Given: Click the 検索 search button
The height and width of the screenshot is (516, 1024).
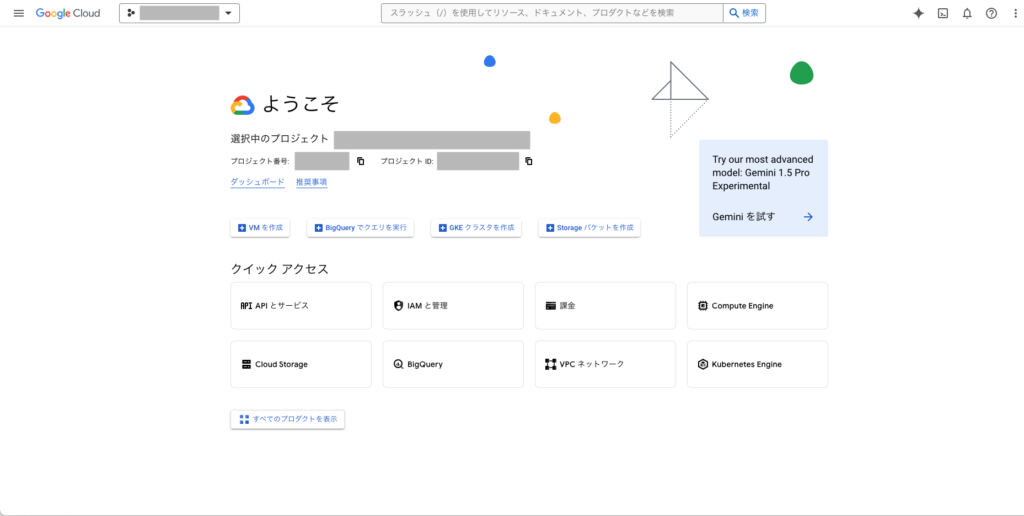Looking at the screenshot, I should pos(744,13).
